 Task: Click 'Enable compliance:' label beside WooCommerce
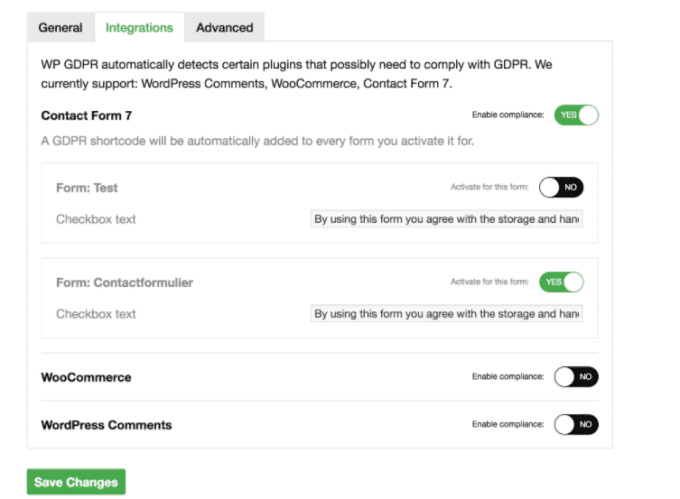tap(508, 377)
